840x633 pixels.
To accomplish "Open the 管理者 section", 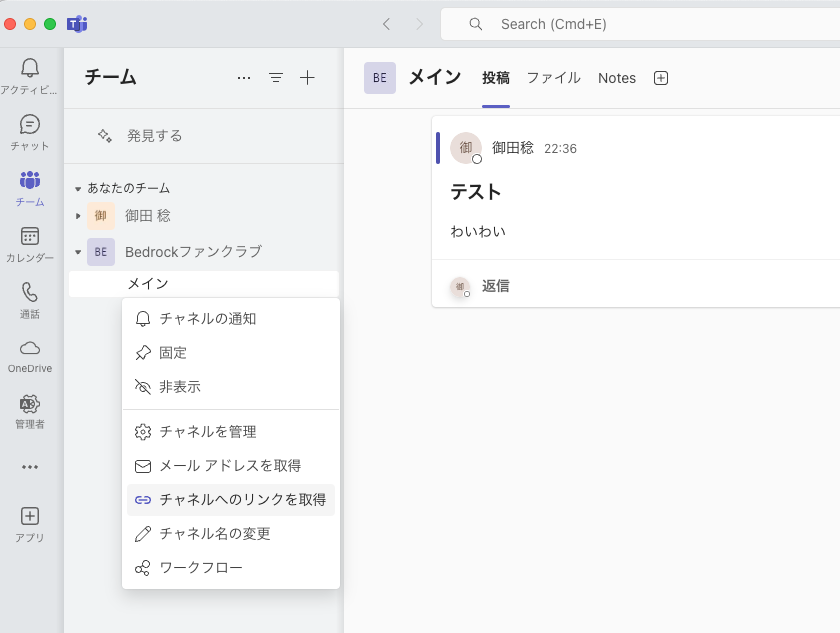I will coord(30,412).
